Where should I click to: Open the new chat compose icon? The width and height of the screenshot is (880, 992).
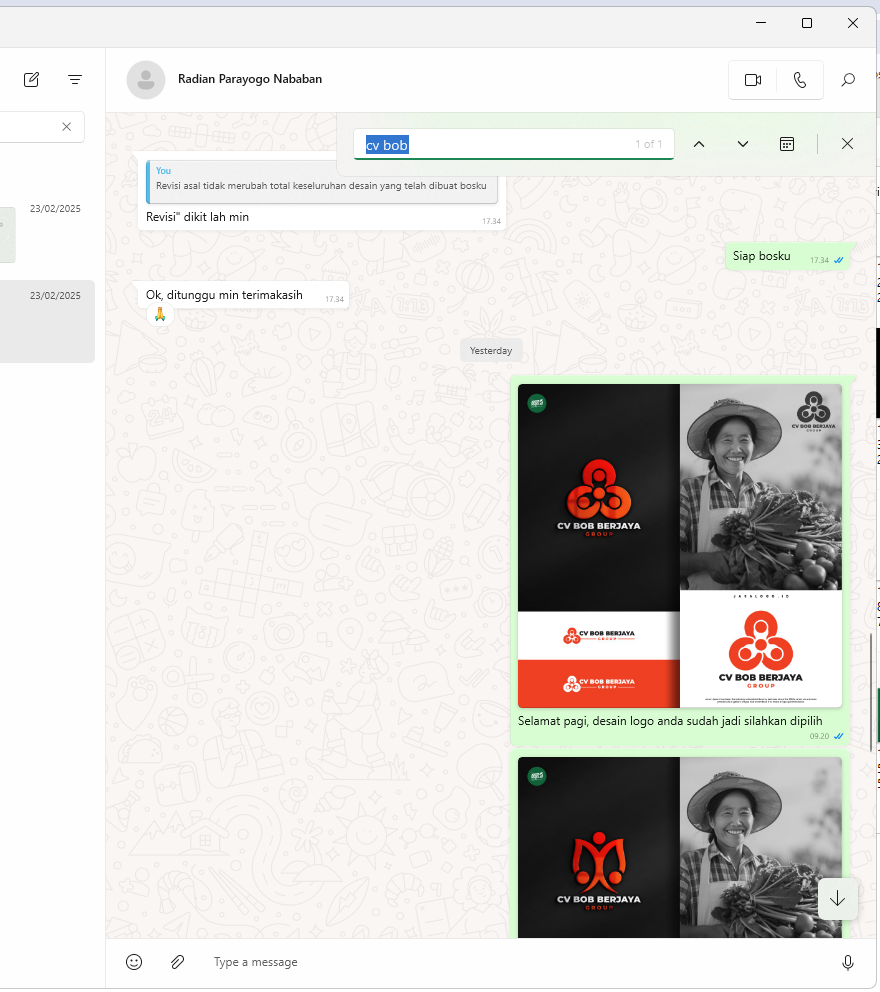(x=32, y=80)
